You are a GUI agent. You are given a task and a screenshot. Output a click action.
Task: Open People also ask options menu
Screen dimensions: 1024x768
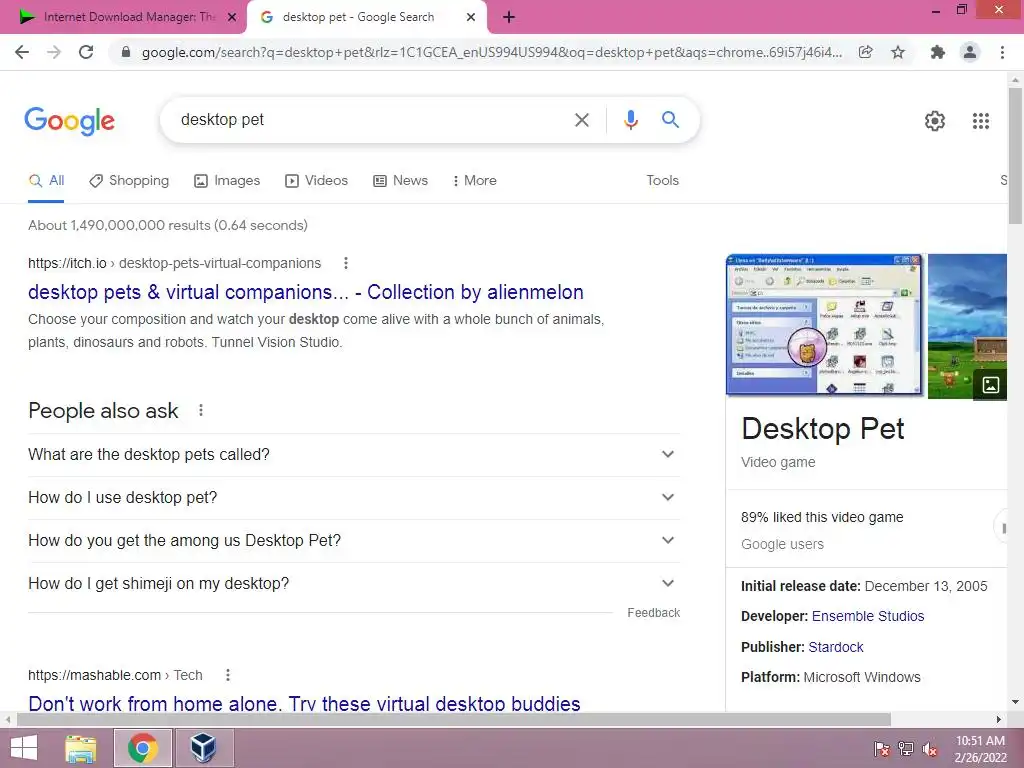click(200, 410)
